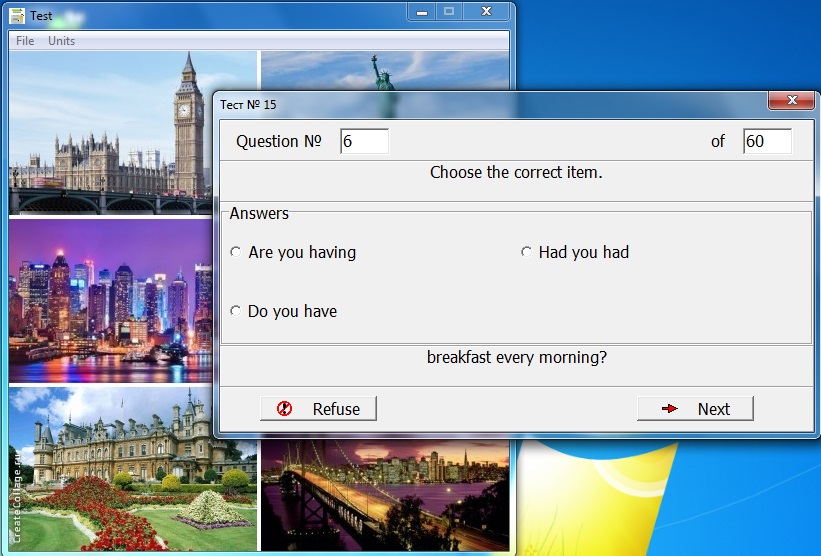Viewport: 821px width, 556px height.
Task: Click the "Choose the correct item." instruction text
Action: point(516,172)
